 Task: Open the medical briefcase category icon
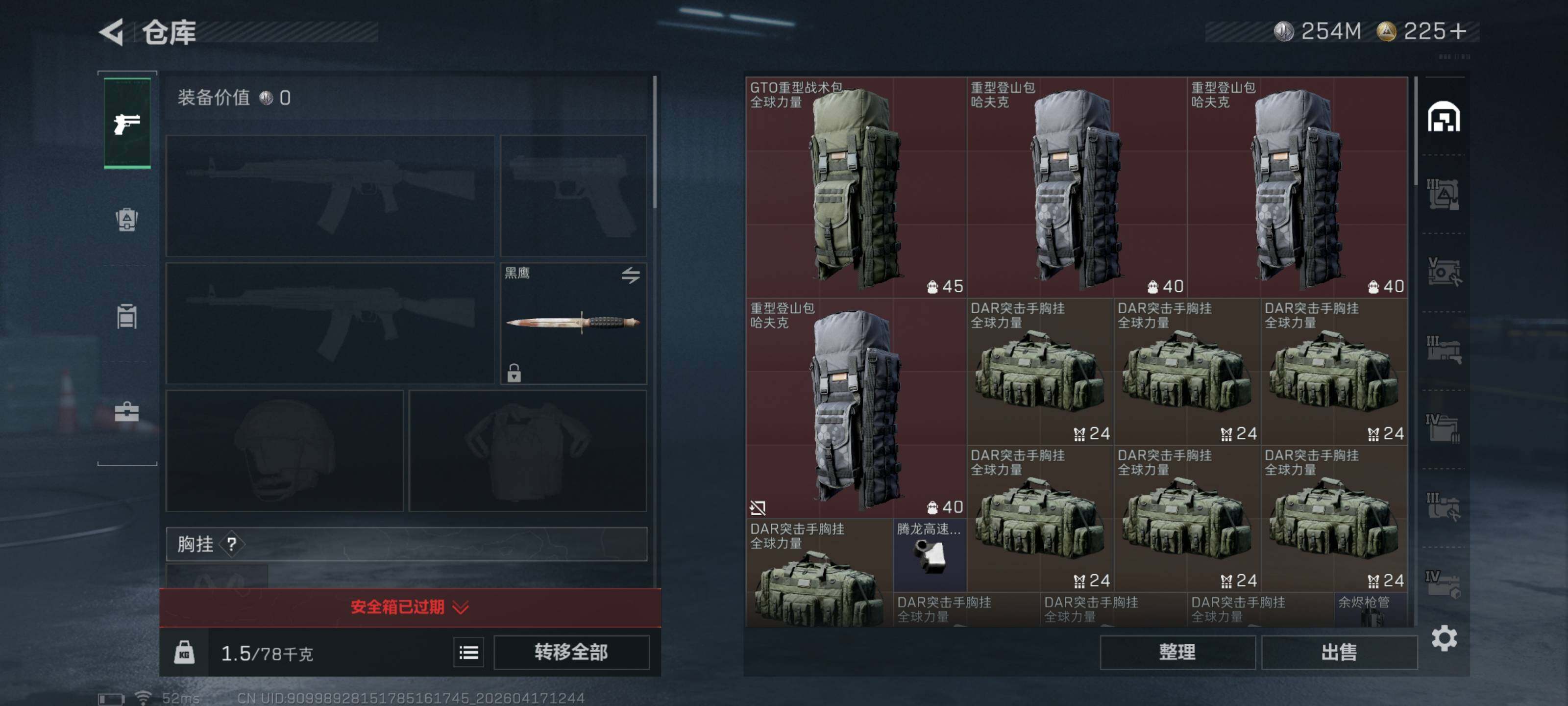126,412
